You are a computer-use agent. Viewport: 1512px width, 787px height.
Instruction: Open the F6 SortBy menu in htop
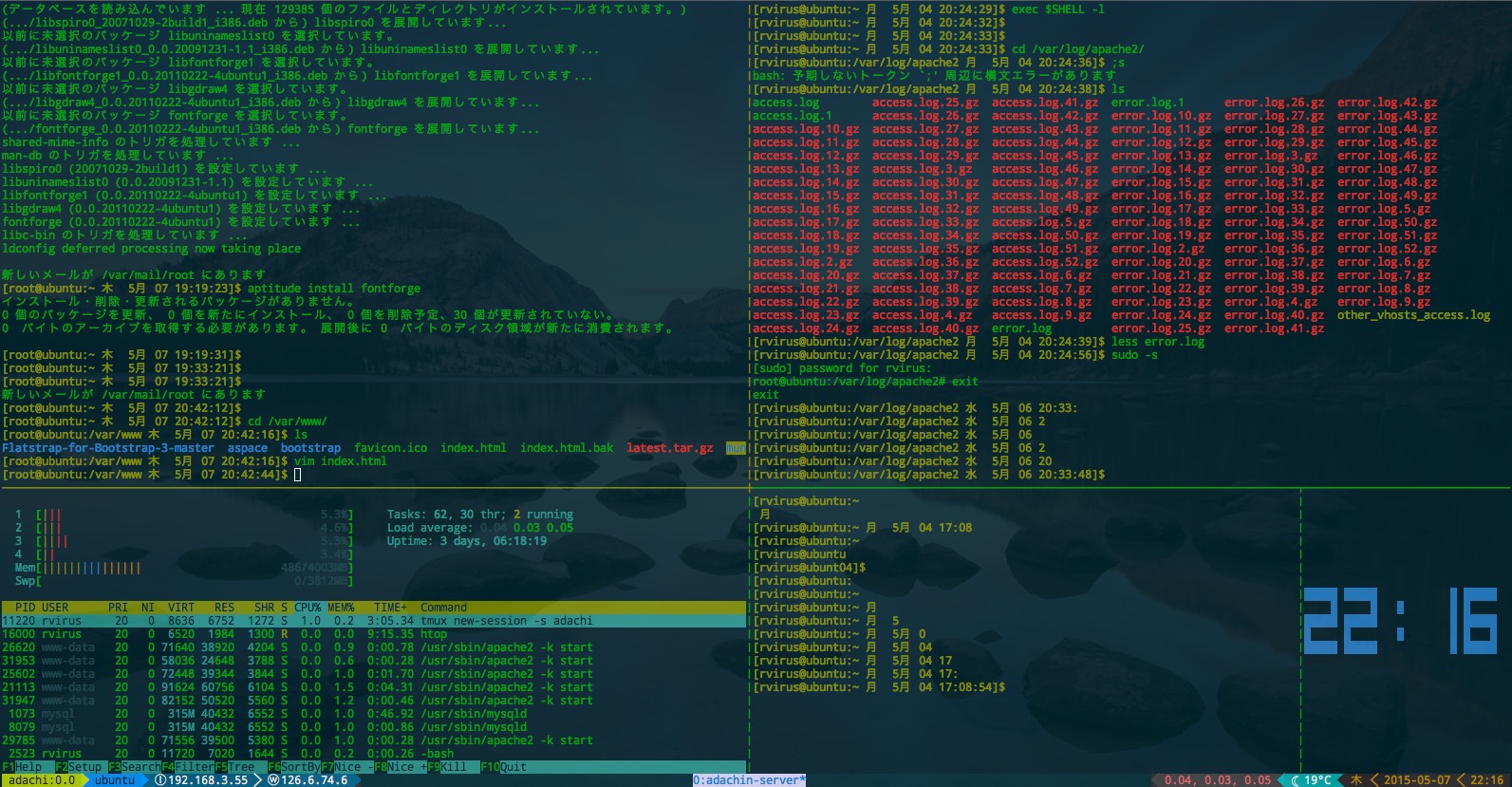292,767
